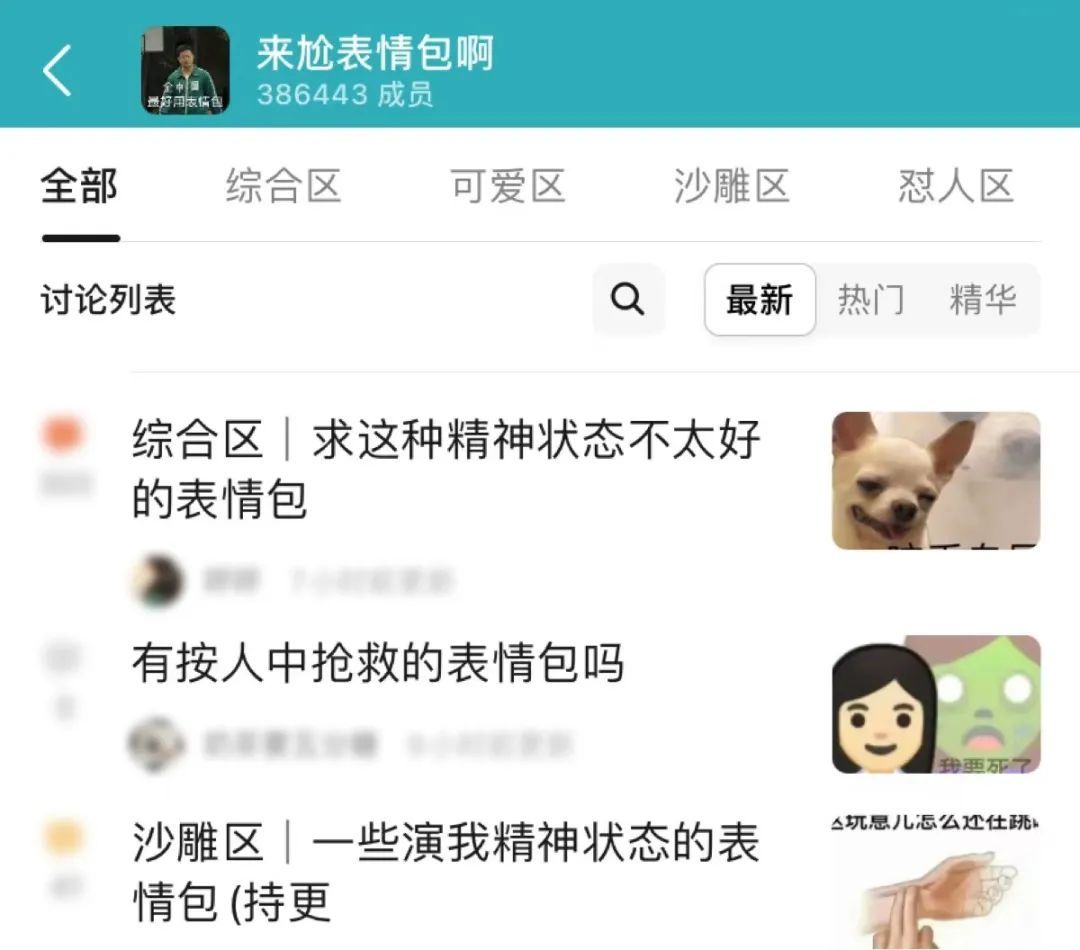Tap the back arrow icon

point(57,70)
